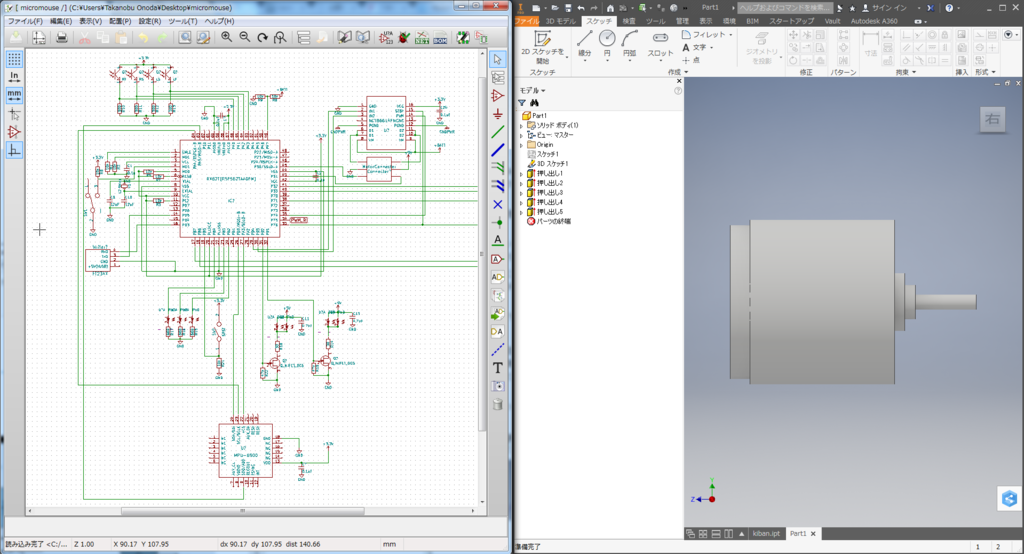Screen dimensions: 1024x554
Task: Click the Arc tool in Inventor ribbon
Action: [x=630, y=44]
